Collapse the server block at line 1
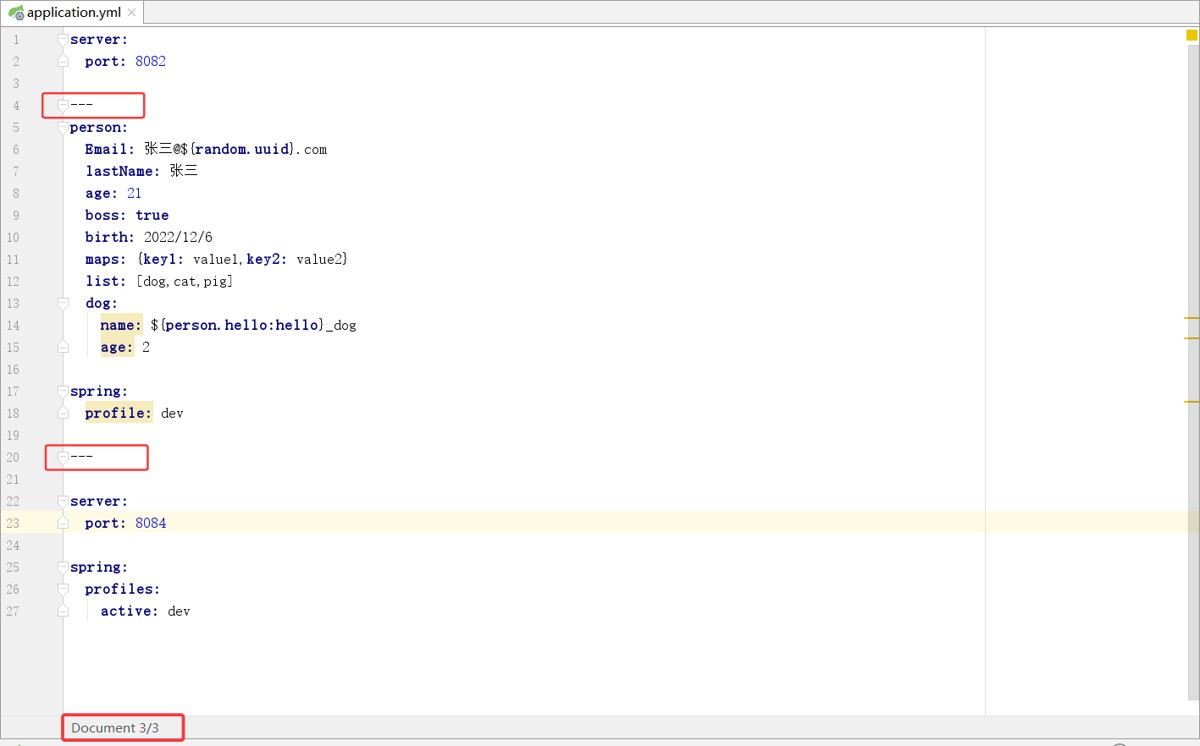1200x746 pixels. click(63, 39)
